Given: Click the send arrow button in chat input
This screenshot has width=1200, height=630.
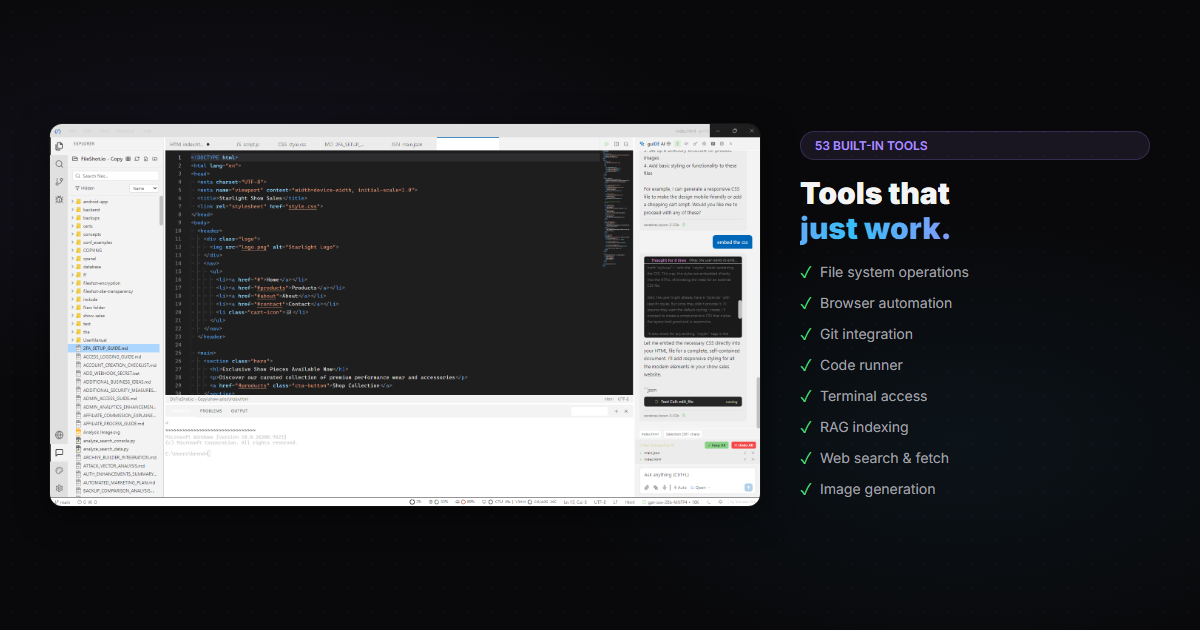Looking at the screenshot, I should [748, 487].
